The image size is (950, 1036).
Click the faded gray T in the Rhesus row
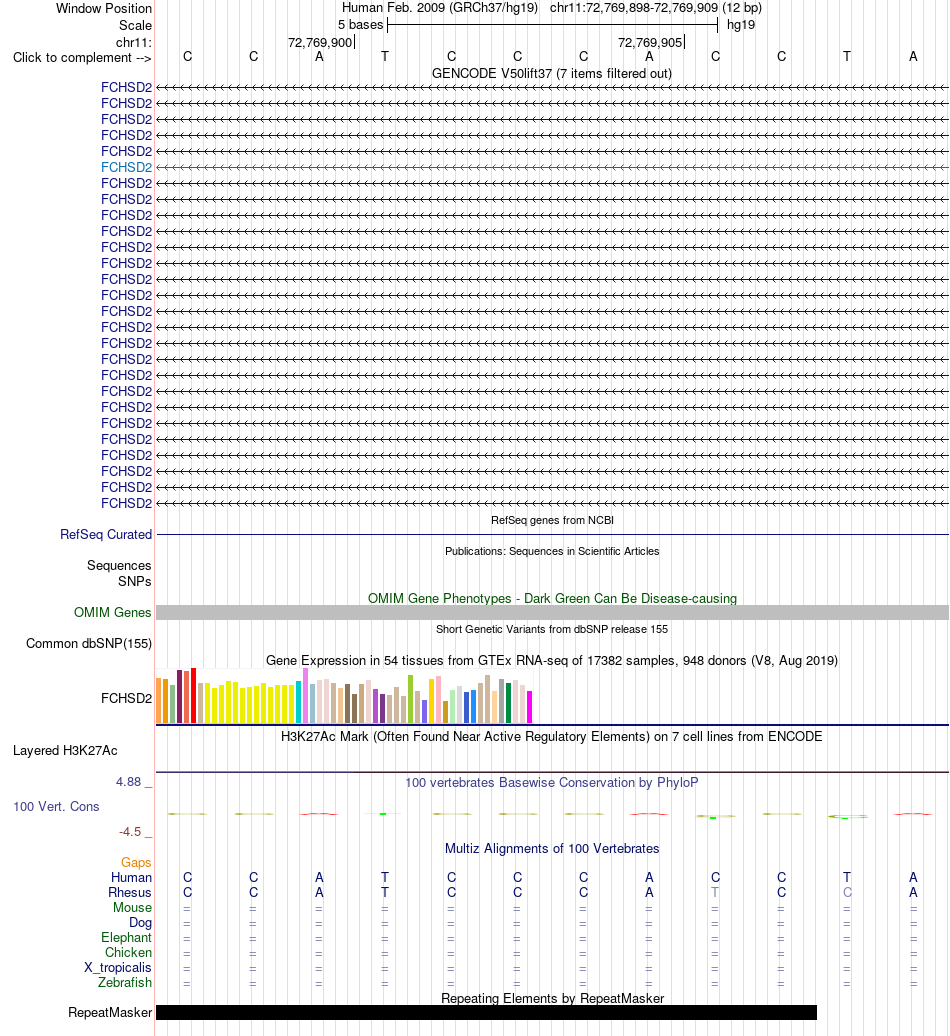715,893
